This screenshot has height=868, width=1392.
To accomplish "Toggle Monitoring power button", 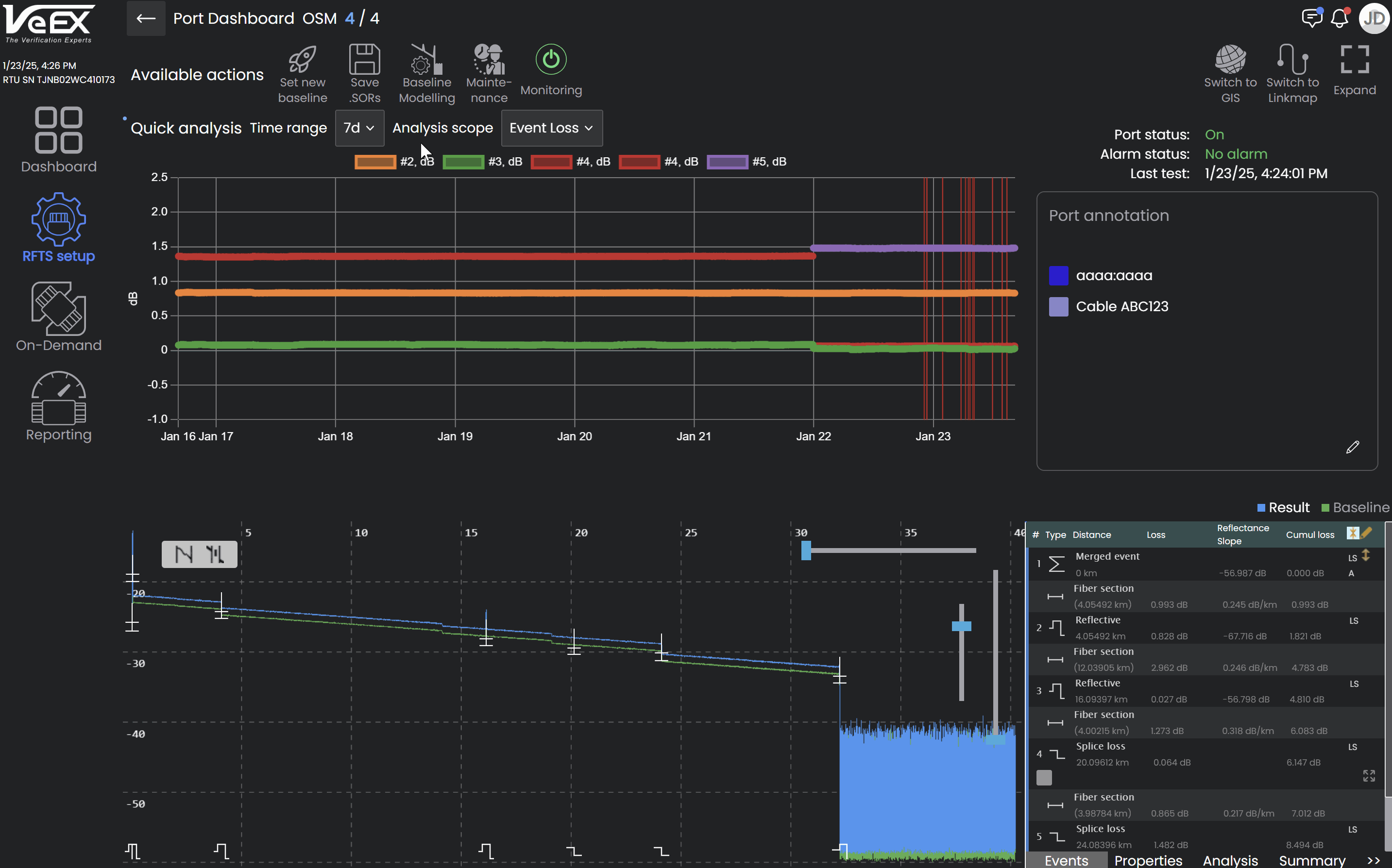I will pyautogui.click(x=551, y=60).
